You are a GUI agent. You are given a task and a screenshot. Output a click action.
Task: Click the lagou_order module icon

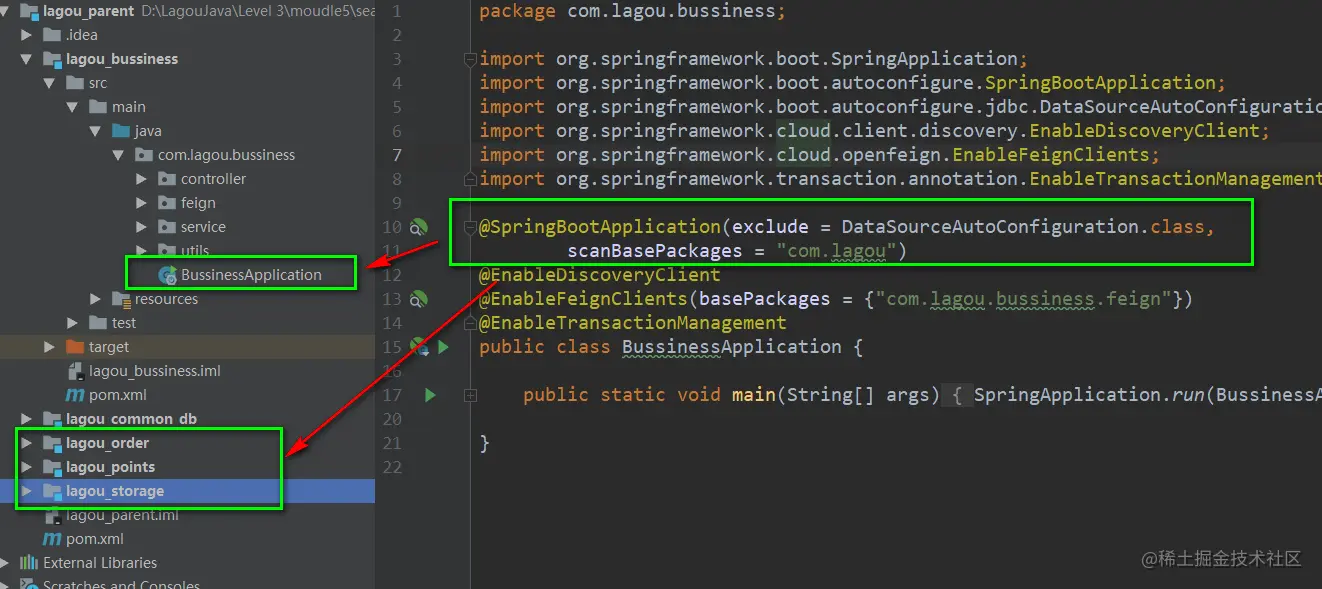tap(52, 443)
